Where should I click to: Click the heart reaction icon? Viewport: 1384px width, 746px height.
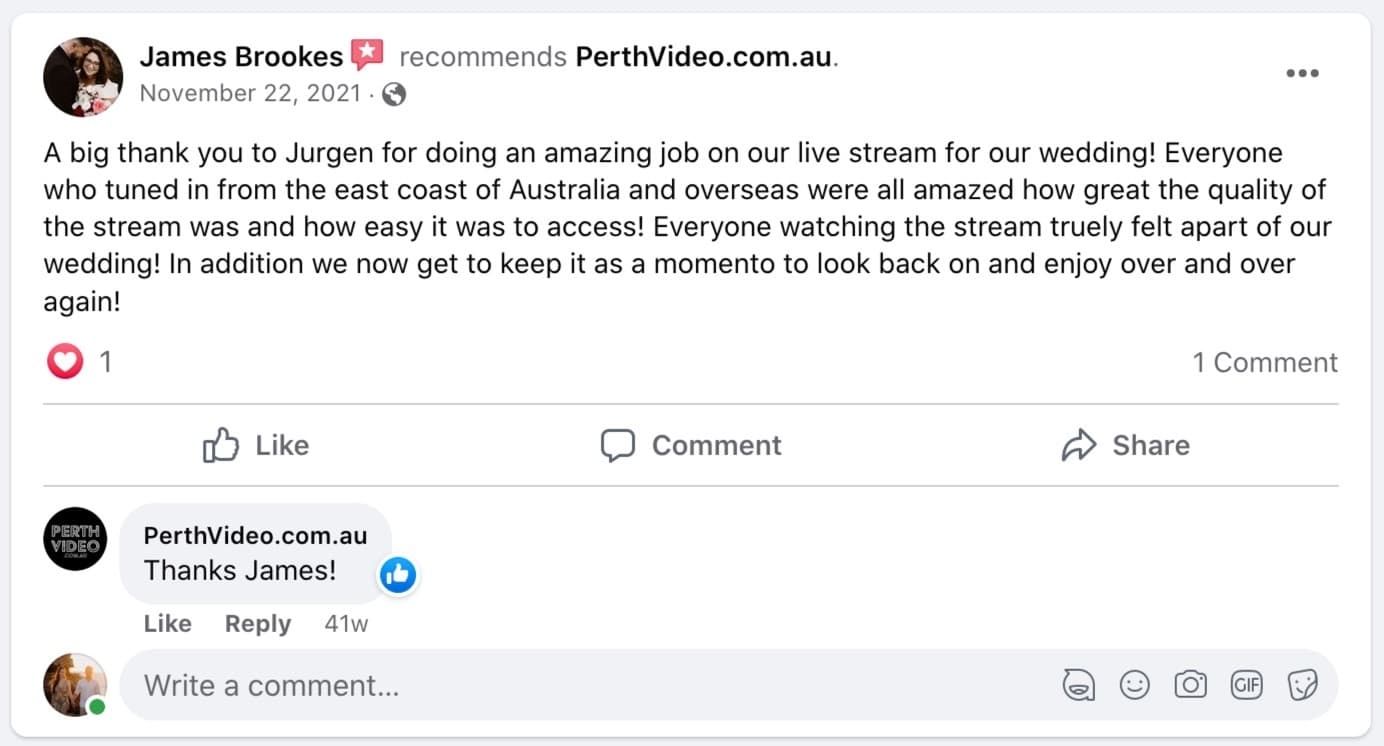[65, 362]
